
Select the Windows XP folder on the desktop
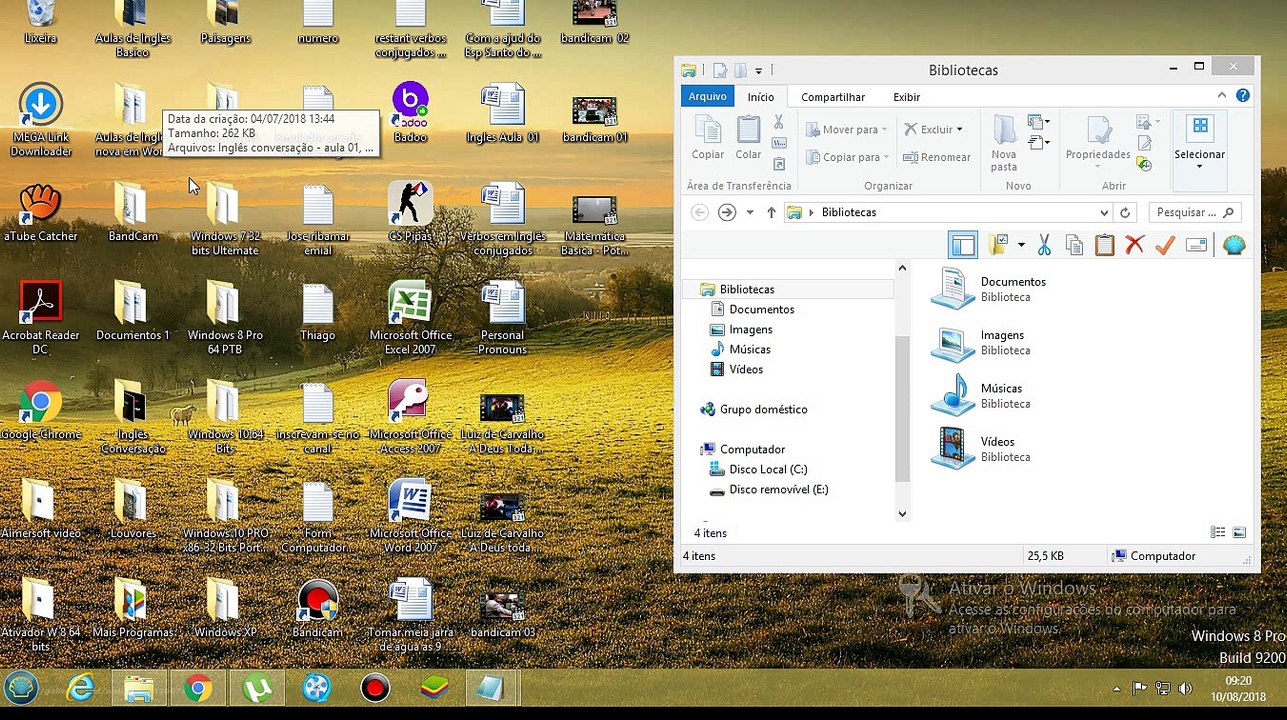[224, 609]
